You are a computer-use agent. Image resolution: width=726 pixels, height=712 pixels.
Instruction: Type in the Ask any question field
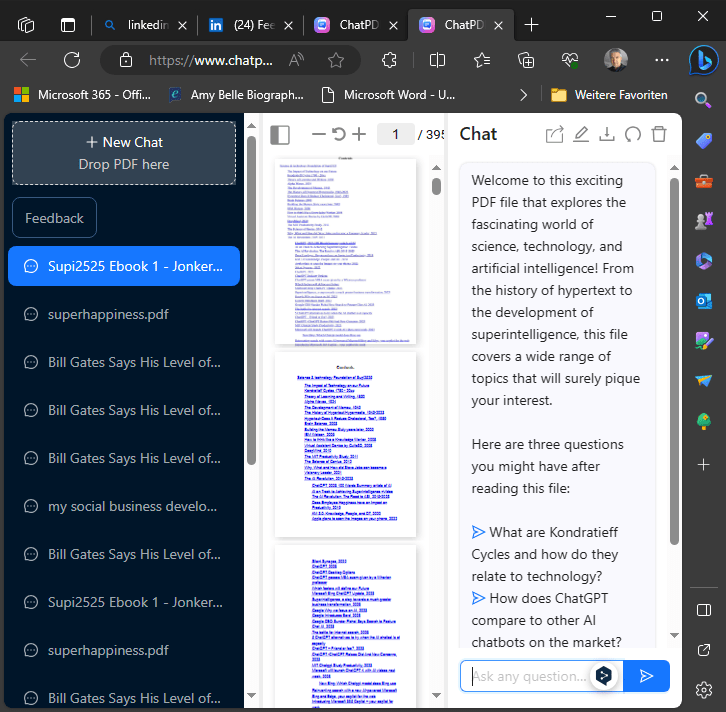coord(527,676)
